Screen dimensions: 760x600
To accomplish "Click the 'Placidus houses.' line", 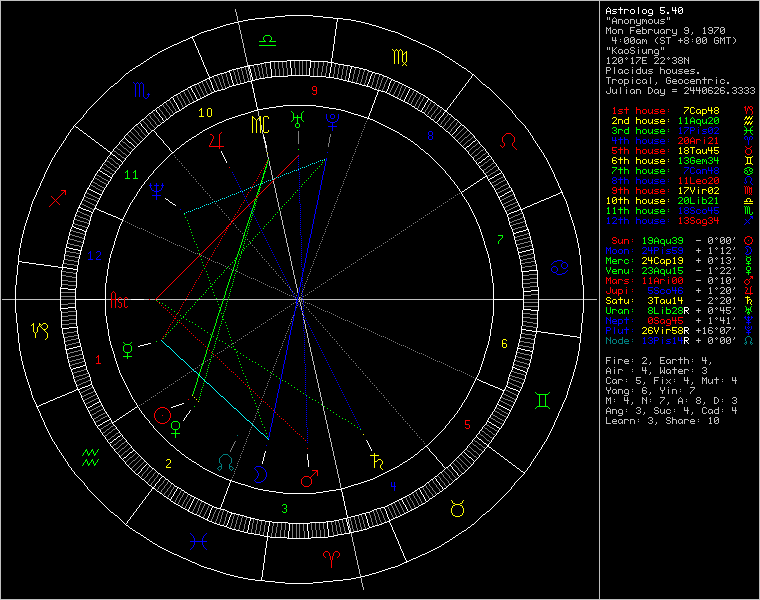I will [x=653, y=71].
